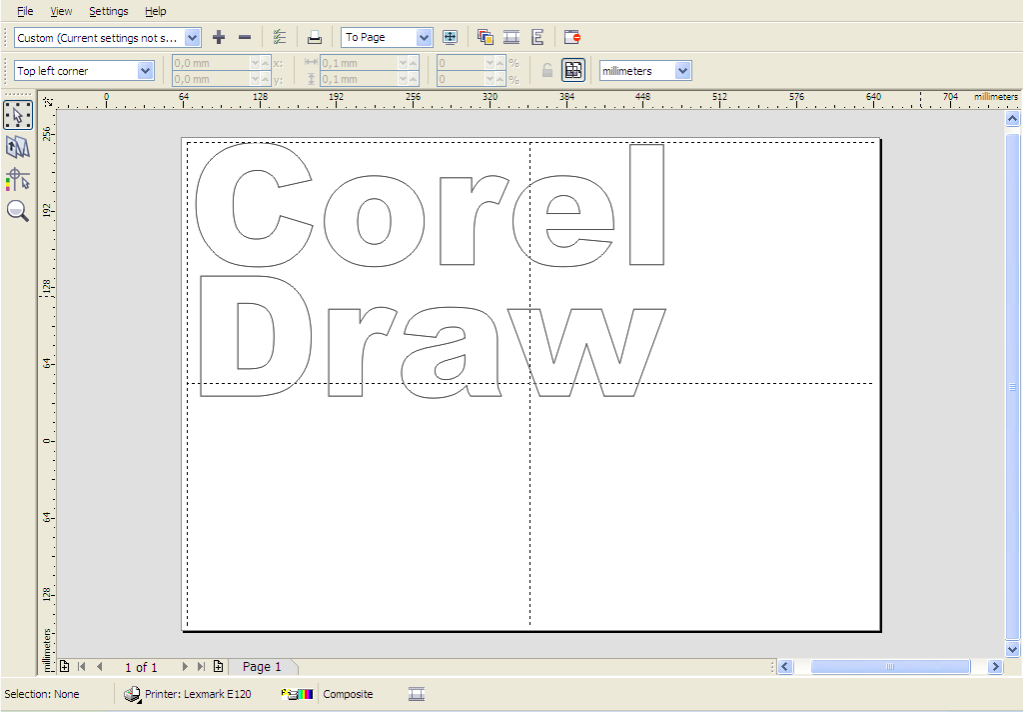Toggle the Print Tiled Pages button
The width and height of the screenshot is (1023, 712).
coord(573,70)
